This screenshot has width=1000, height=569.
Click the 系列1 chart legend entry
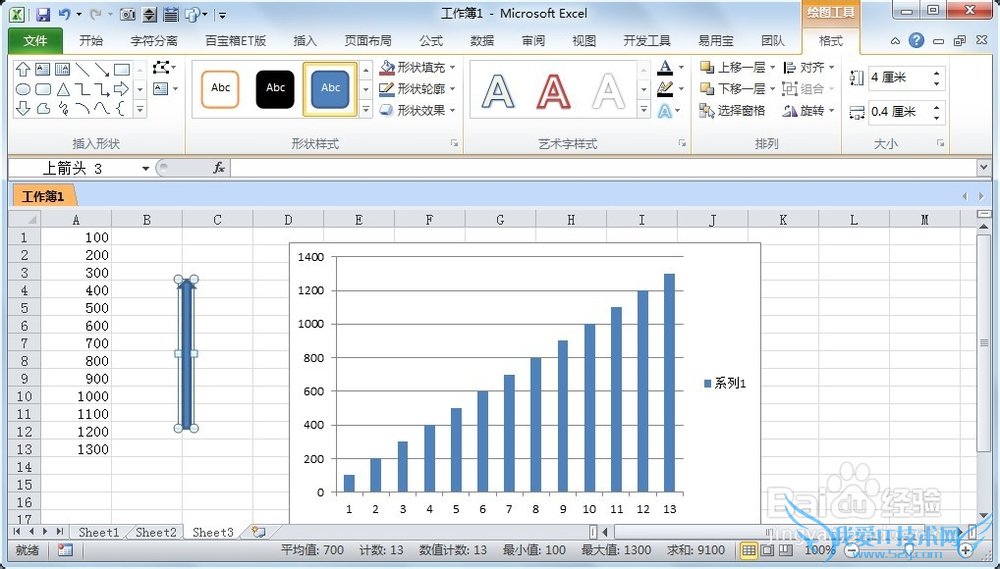pos(725,383)
